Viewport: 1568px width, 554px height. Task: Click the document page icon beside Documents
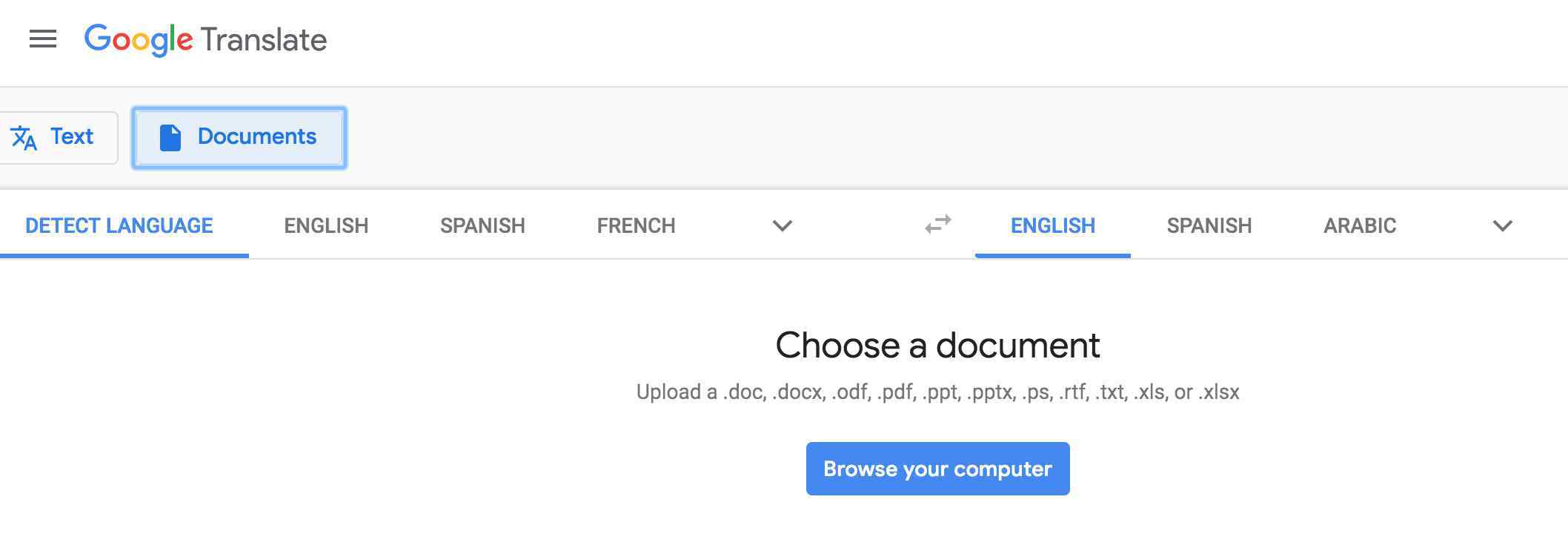pos(170,137)
